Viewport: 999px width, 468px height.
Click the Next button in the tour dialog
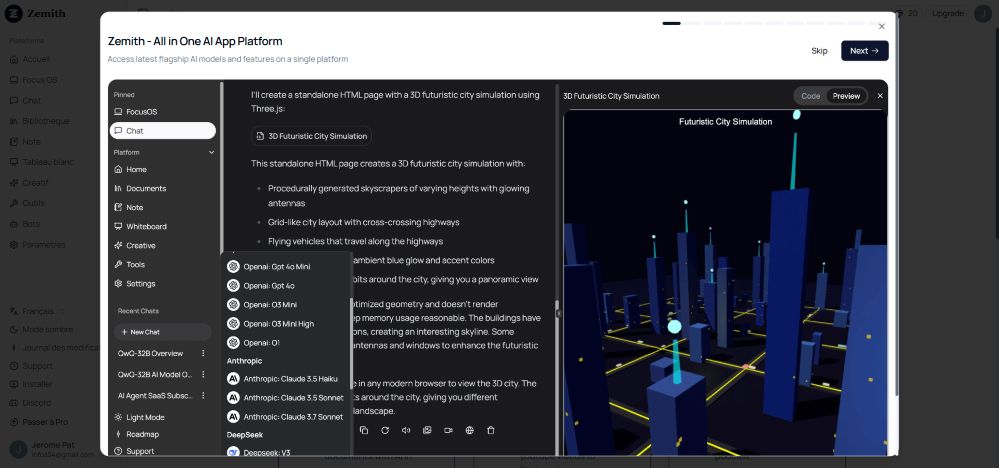(864, 51)
